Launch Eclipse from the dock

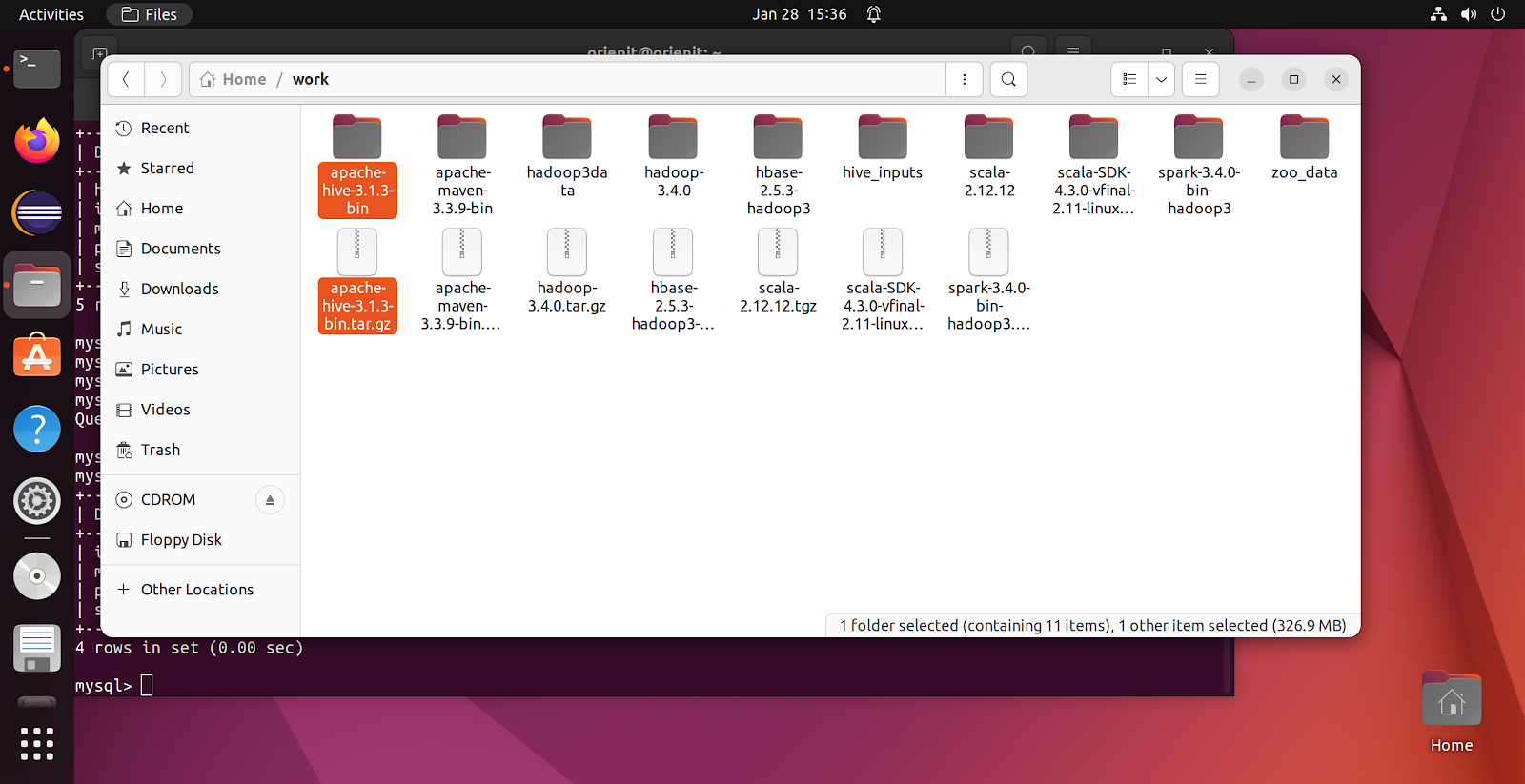37,212
